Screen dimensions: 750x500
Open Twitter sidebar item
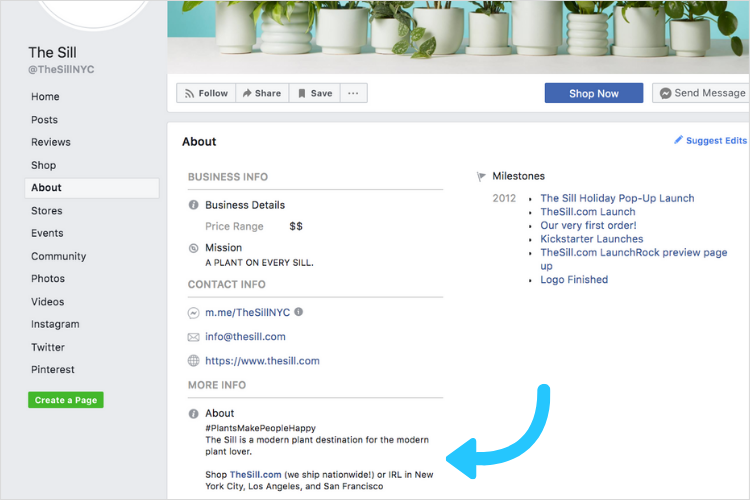[x=48, y=347]
